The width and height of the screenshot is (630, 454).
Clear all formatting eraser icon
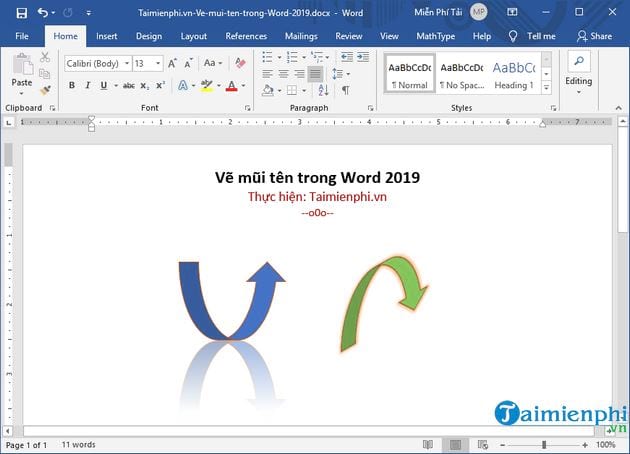tap(240, 63)
